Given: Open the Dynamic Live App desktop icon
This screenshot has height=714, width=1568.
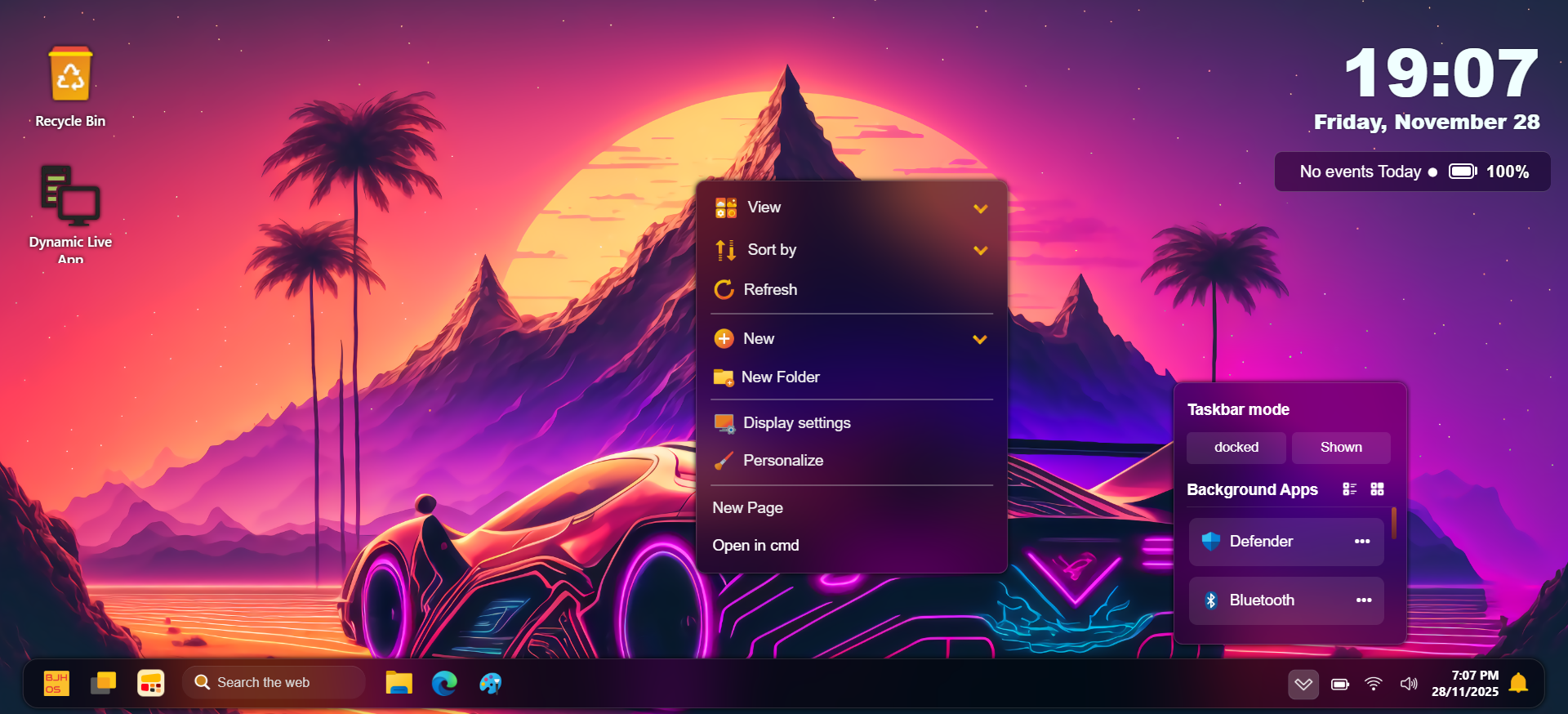Looking at the screenshot, I should click(70, 214).
